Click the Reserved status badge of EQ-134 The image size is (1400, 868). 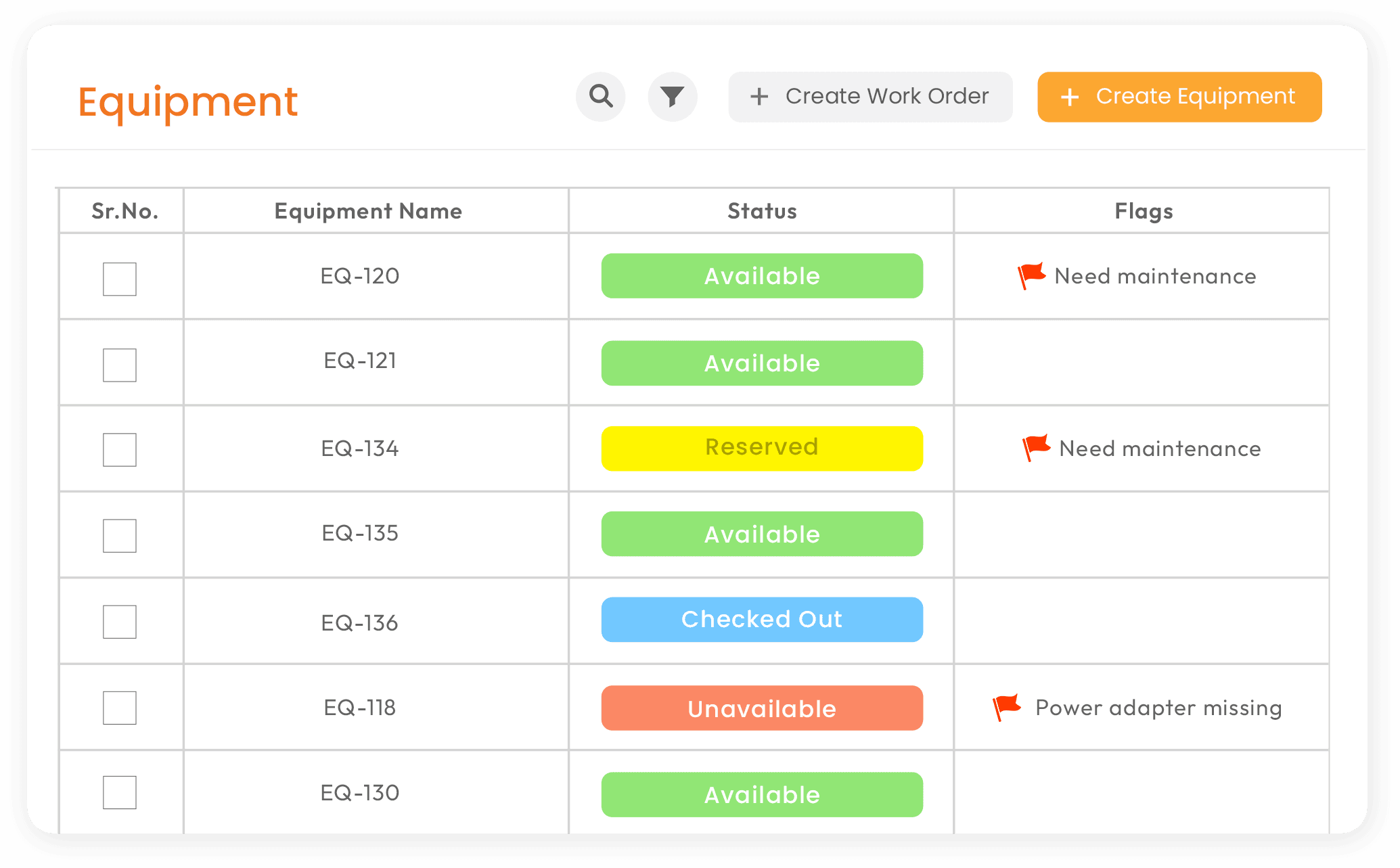762,449
